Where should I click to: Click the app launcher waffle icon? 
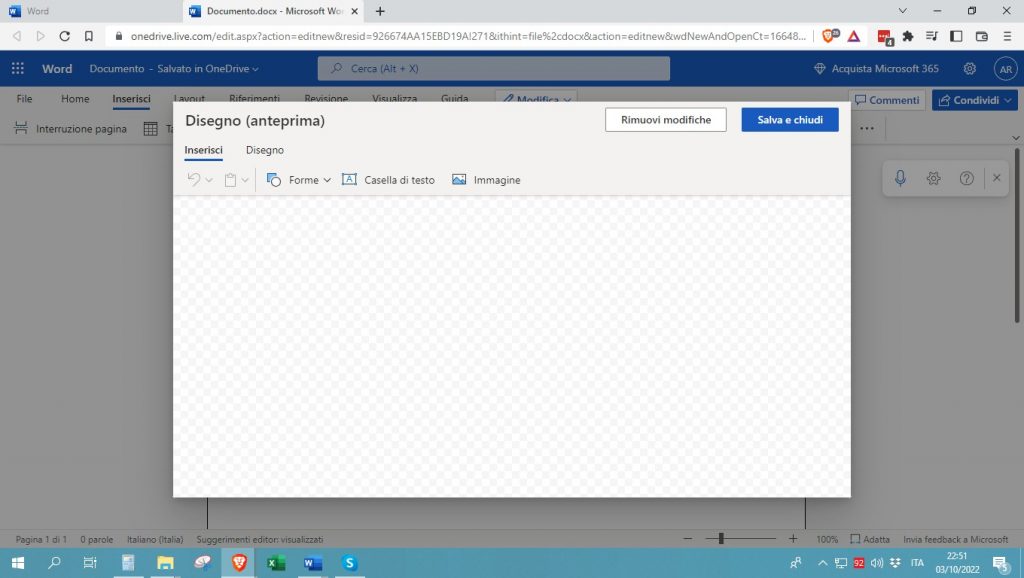[x=18, y=69]
